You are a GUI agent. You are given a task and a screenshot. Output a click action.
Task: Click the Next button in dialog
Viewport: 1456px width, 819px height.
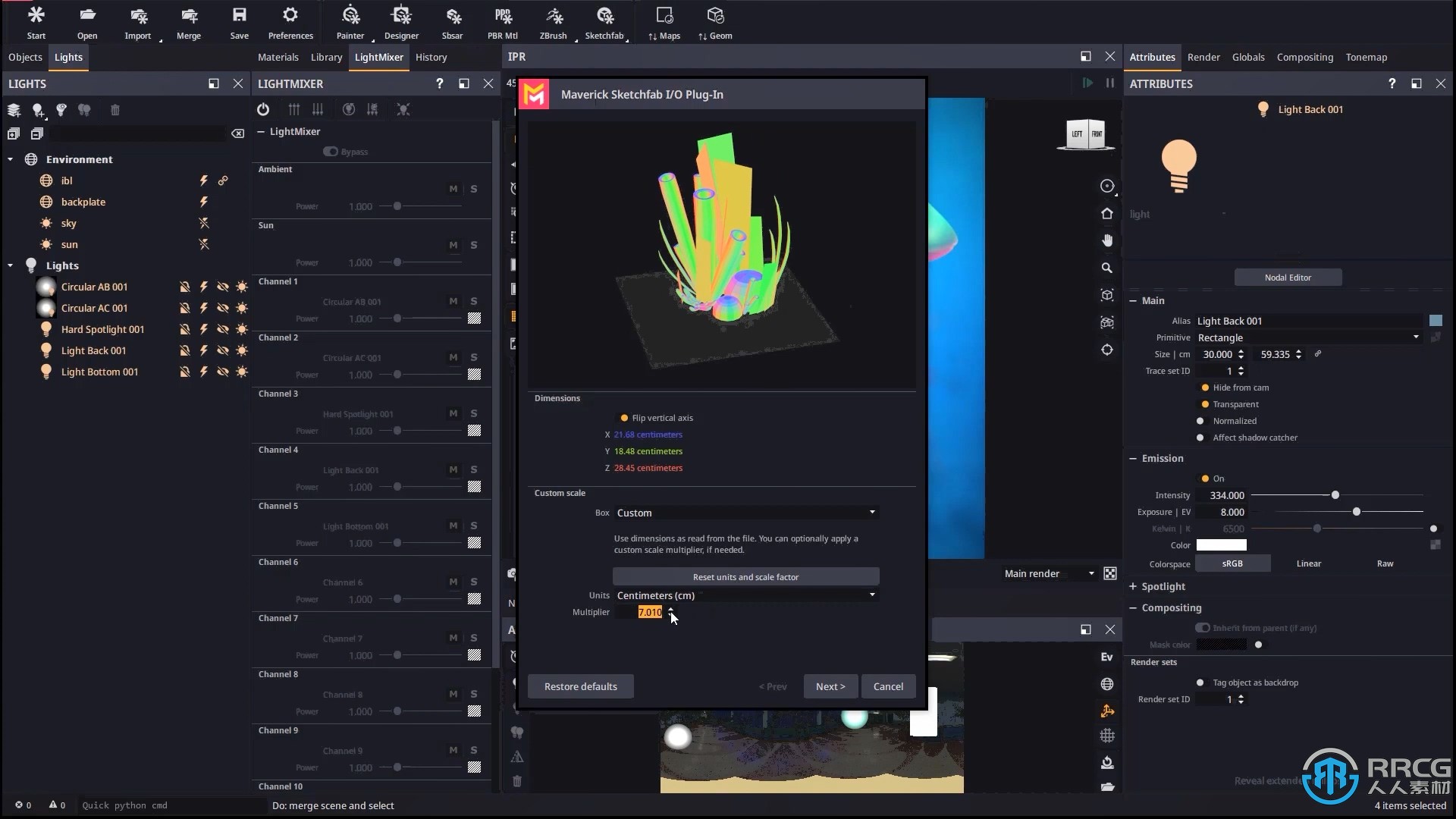click(x=830, y=686)
